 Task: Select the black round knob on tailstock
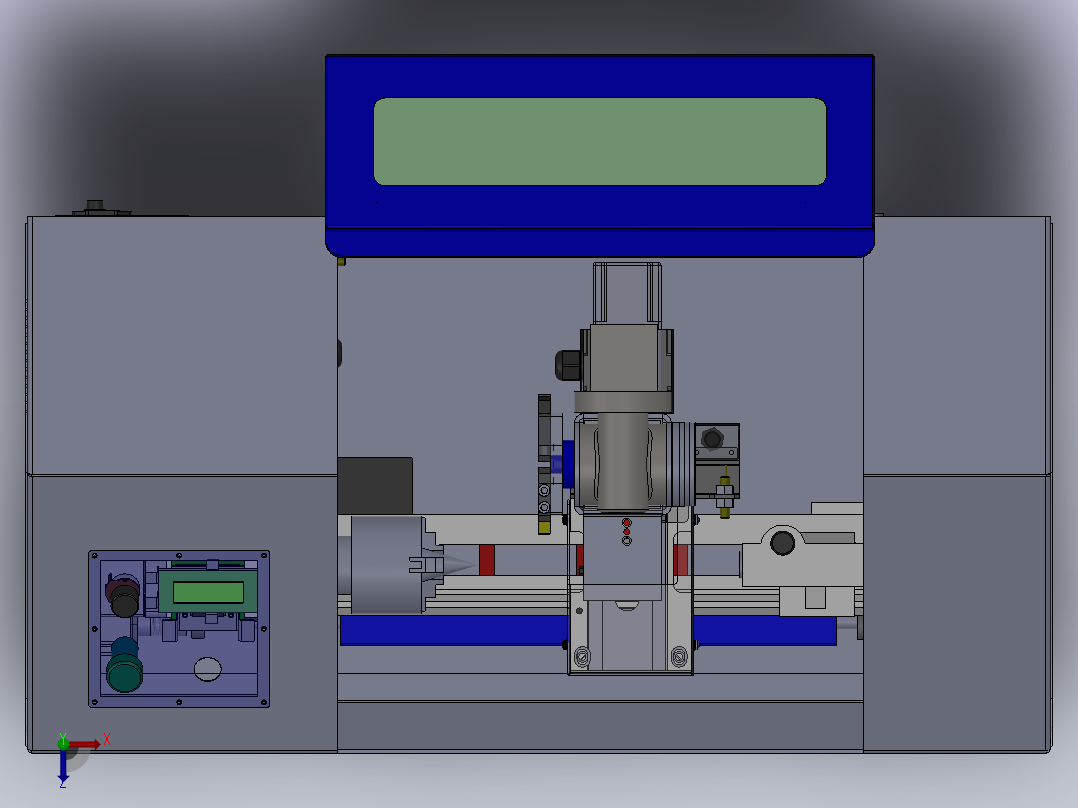click(x=782, y=543)
